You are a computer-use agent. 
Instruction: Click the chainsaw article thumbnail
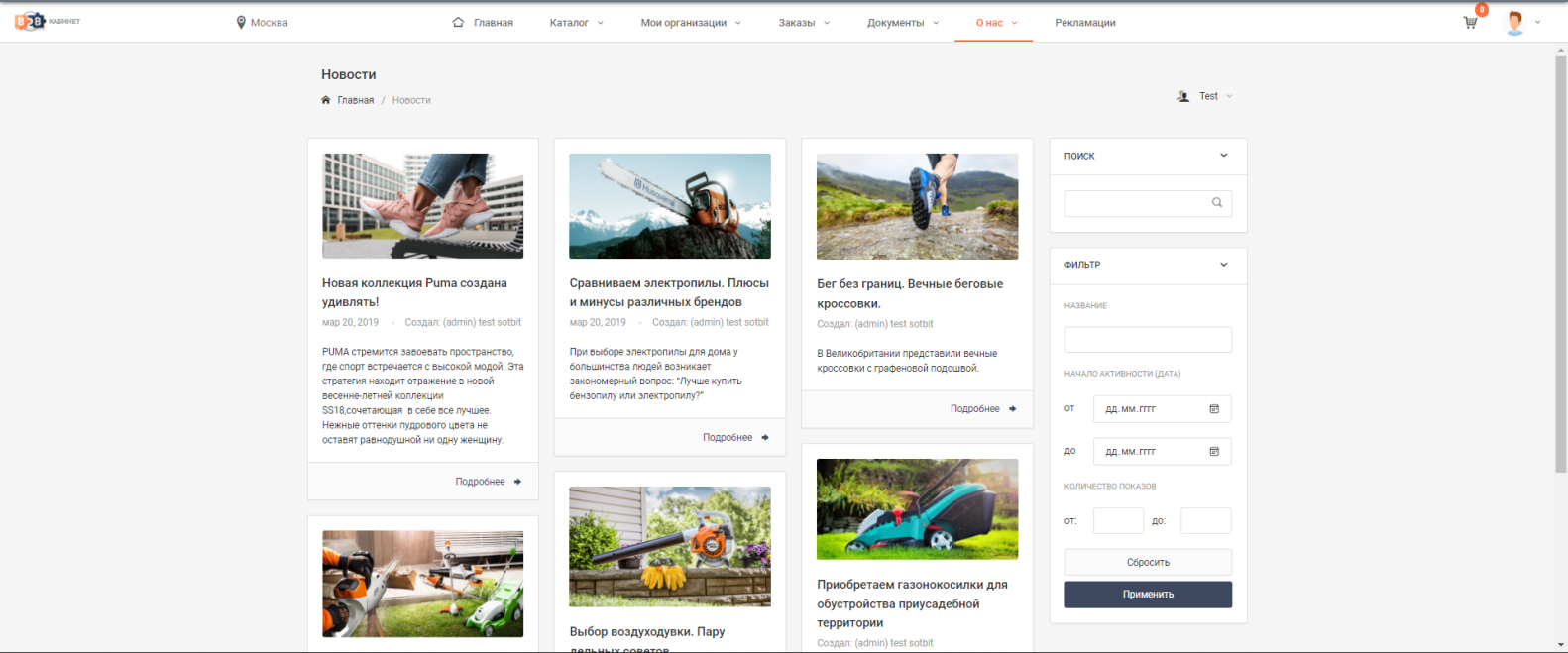tap(670, 206)
